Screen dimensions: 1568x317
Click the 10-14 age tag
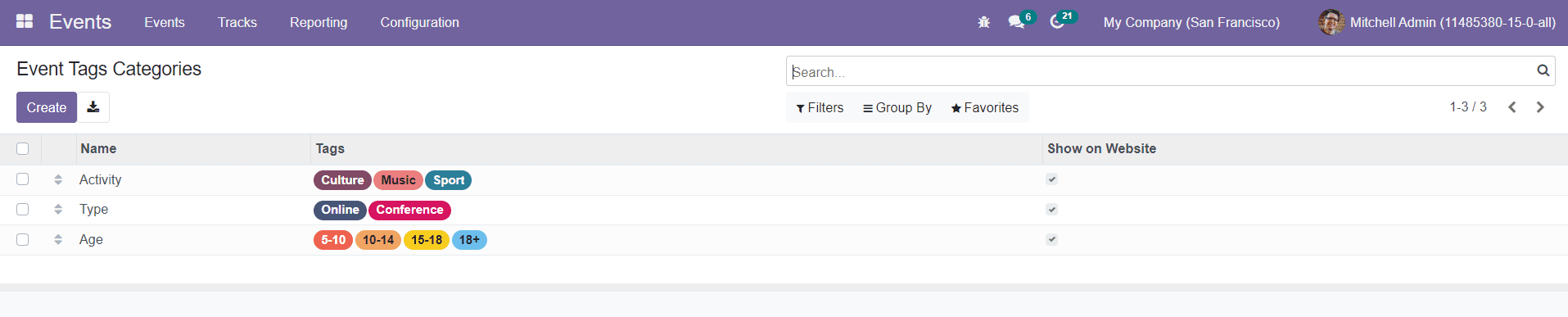click(378, 240)
